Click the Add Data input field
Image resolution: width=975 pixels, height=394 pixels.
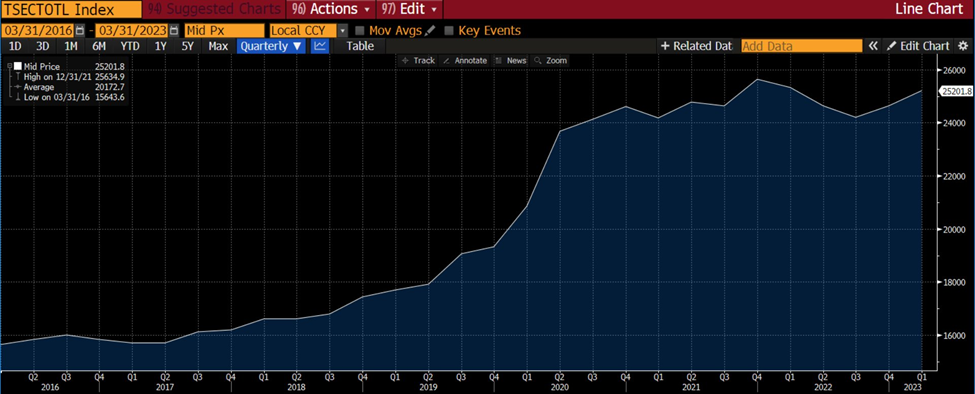click(802, 46)
